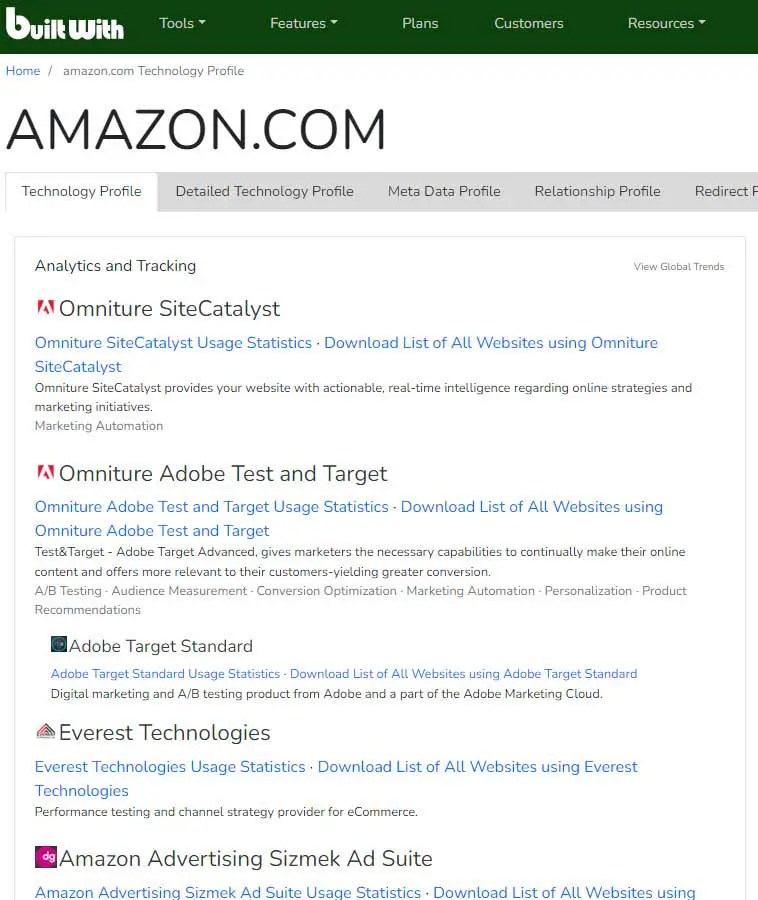Open Everest Technologies Usage Statistics

pyautogui.click(x=170, y=766)
